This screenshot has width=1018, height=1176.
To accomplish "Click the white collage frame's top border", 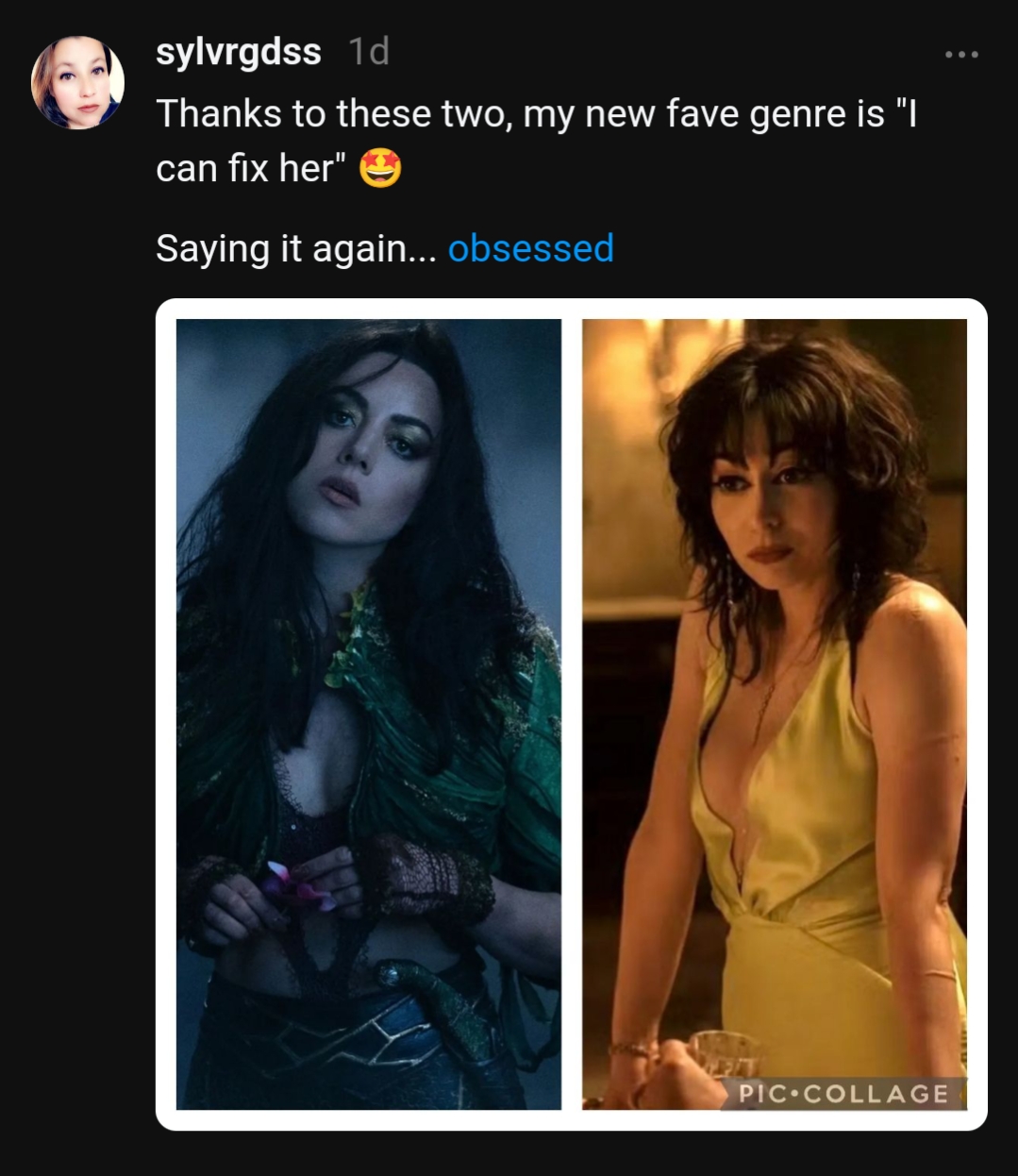I will [572, 308].
